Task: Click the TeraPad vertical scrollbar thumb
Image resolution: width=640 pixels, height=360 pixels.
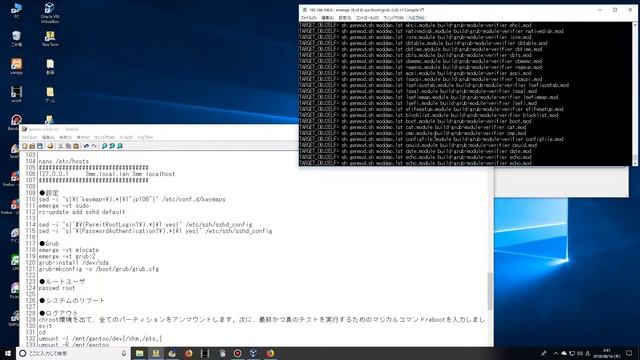Action: click(x=490, y=291)
